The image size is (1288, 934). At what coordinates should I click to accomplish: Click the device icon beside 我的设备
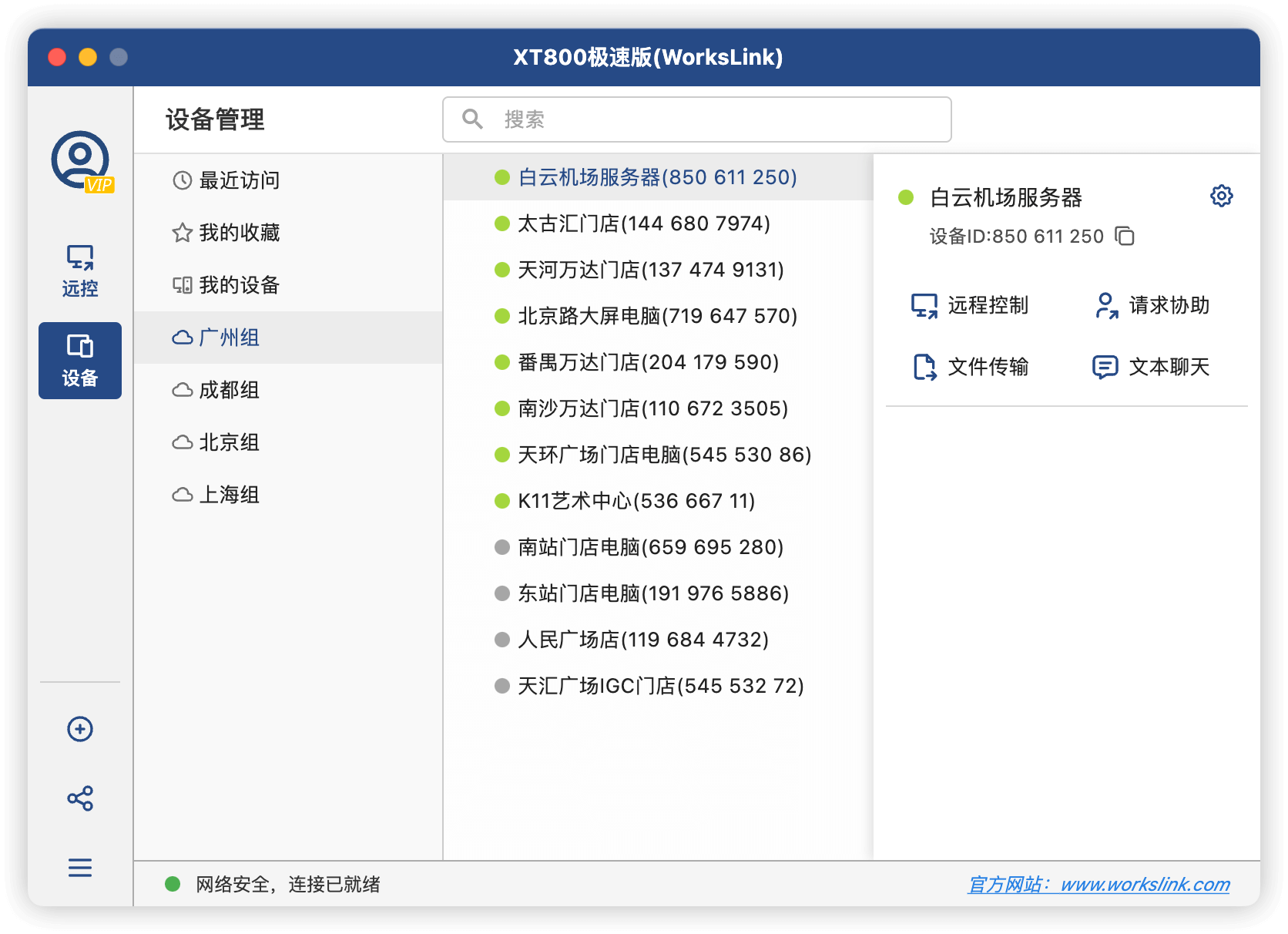[x=183, y=285]
